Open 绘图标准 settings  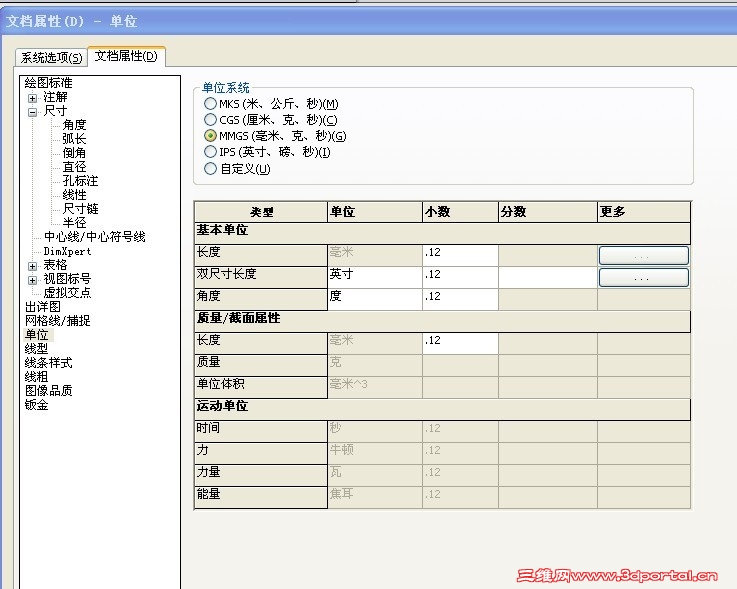(x=48, y=83)
